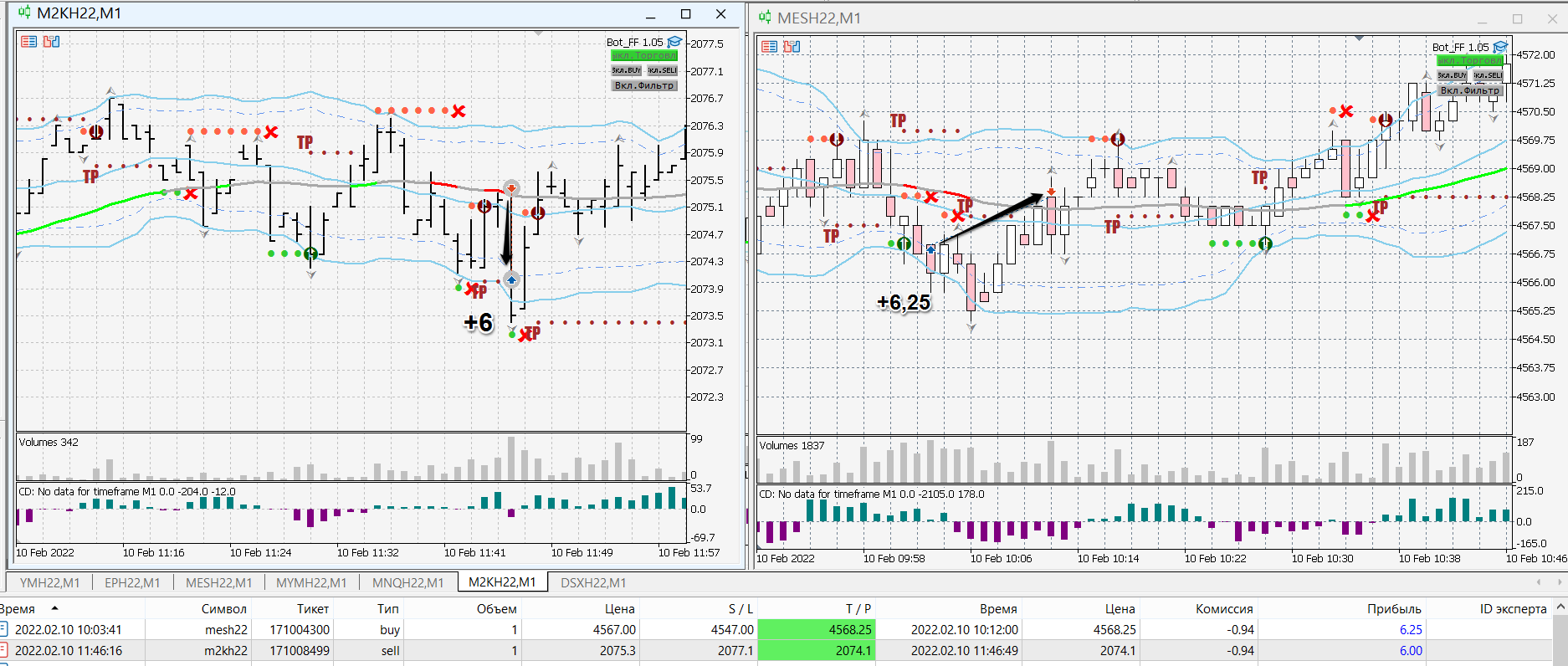The width and height of the screenshot is (1568, 666).
Task: Click the Bot_FF expert advisor hat icon in MESH22 chart
Action: point(1500,47)
